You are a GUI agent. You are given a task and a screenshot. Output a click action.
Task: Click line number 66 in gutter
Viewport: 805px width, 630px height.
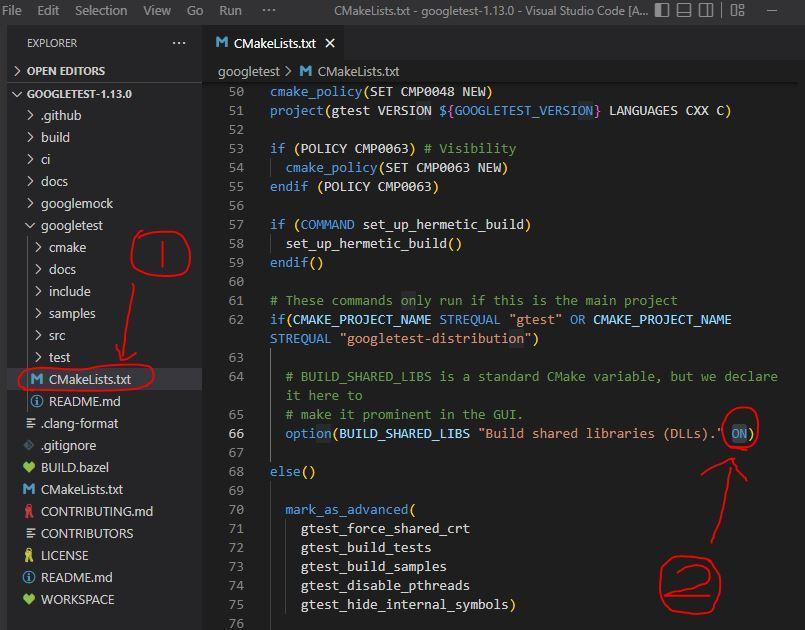pos(236,434)
